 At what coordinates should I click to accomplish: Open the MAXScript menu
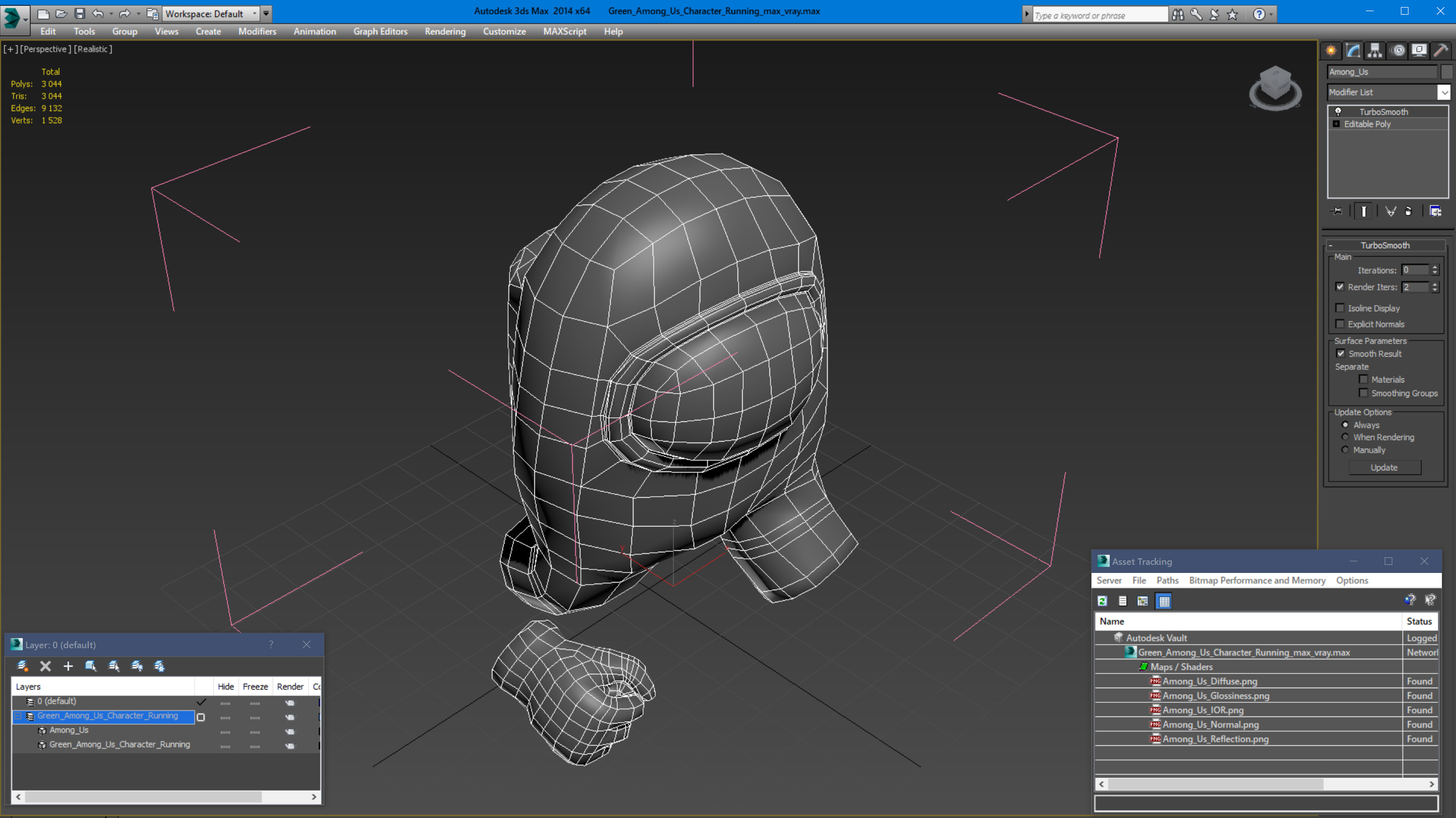[x=565, y=32]
